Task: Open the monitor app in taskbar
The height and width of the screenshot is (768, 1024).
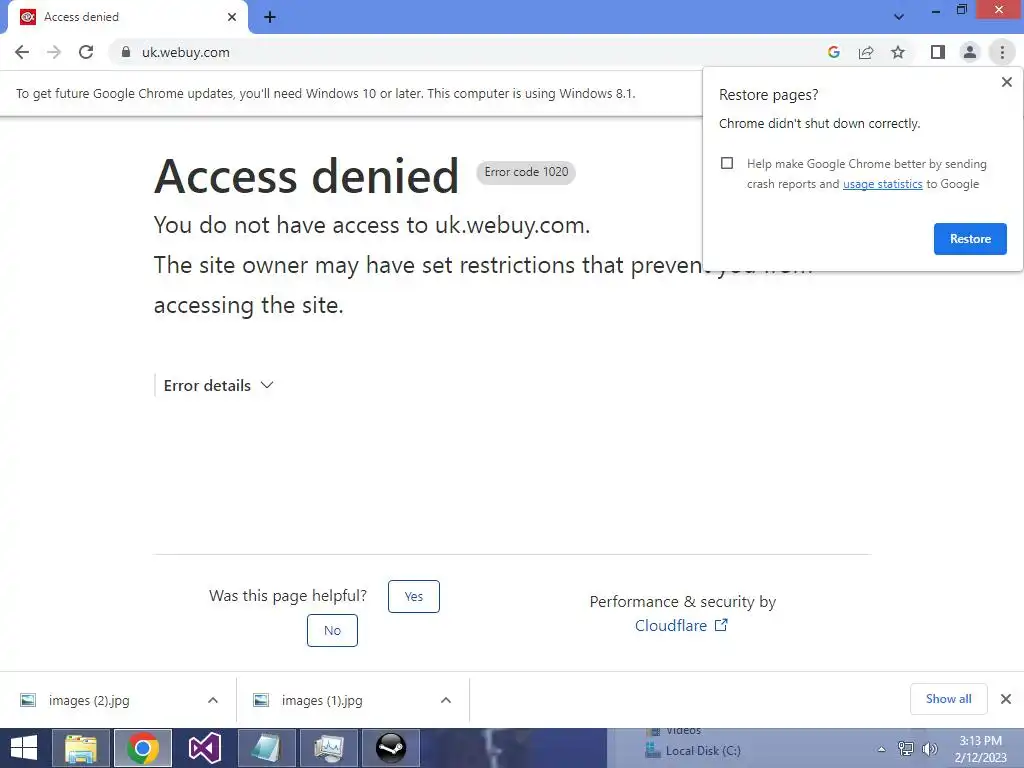Action: [x=328, y=748]
